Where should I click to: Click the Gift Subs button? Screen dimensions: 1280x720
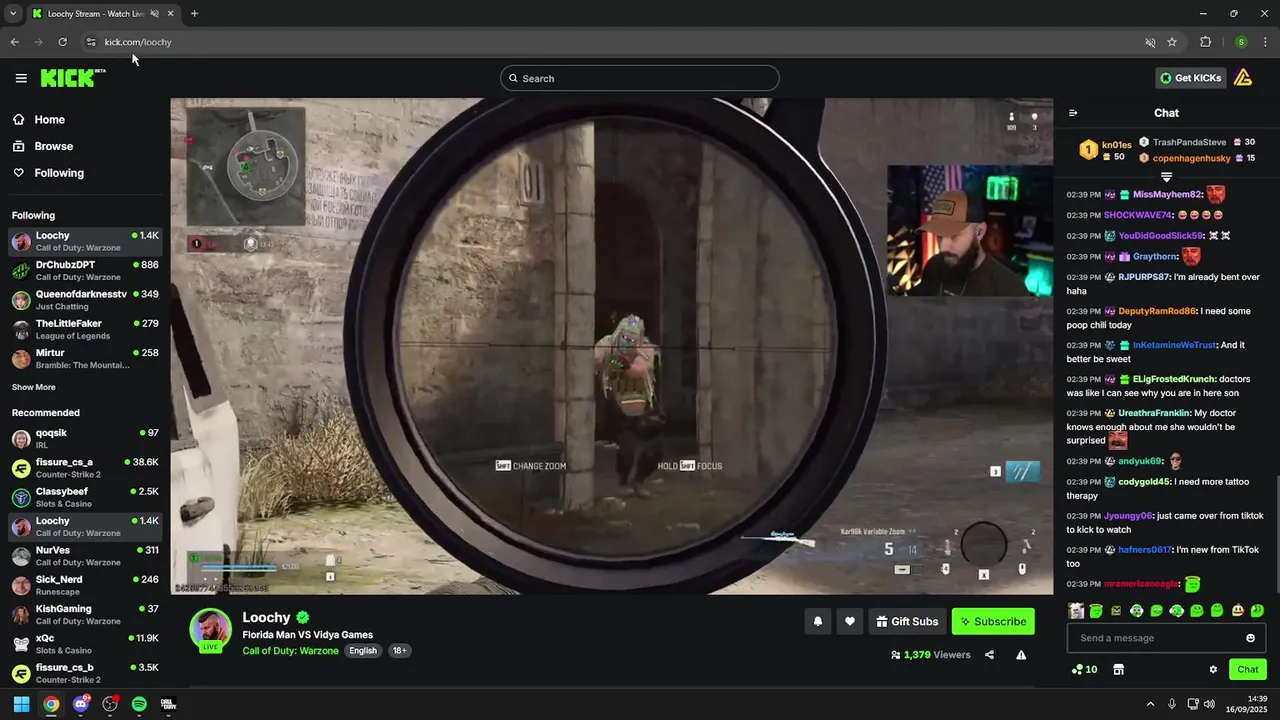(907, 621)
